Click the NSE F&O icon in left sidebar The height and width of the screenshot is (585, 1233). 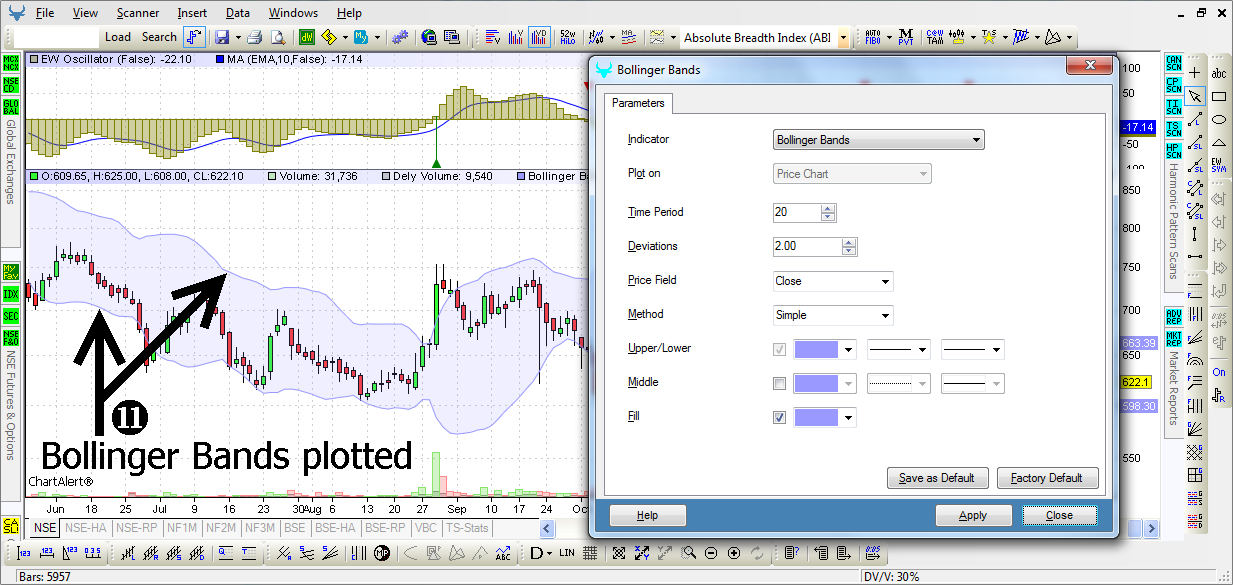(11, 338)
